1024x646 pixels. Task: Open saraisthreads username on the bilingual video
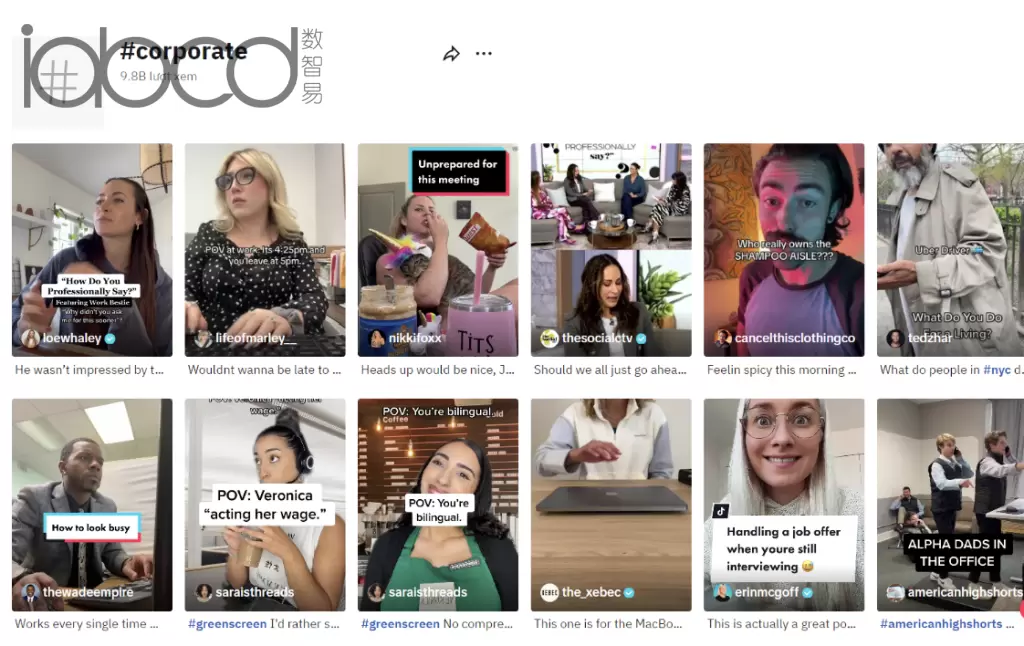coord(428,592)
